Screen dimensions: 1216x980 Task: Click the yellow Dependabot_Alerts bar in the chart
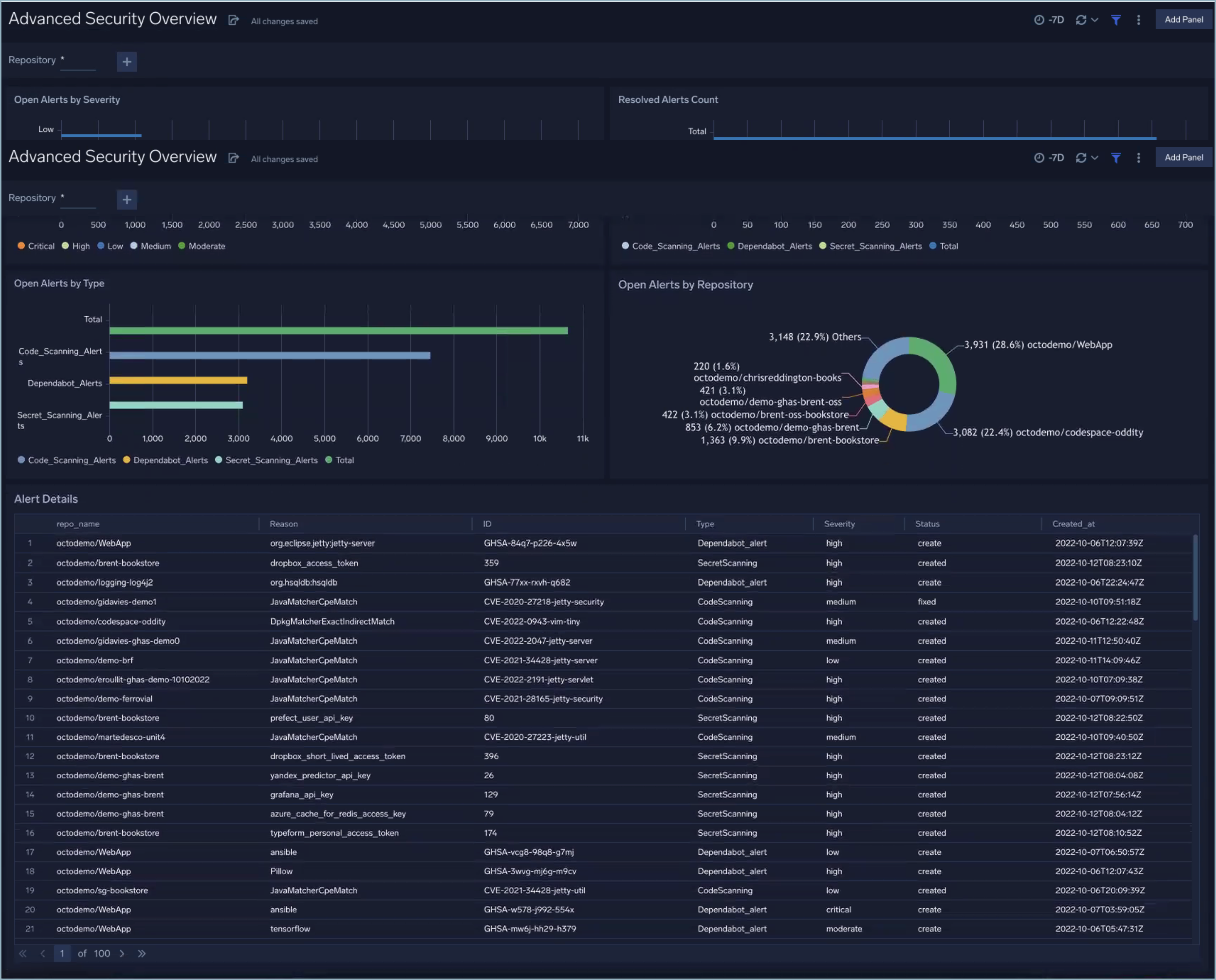coord(178,380)
